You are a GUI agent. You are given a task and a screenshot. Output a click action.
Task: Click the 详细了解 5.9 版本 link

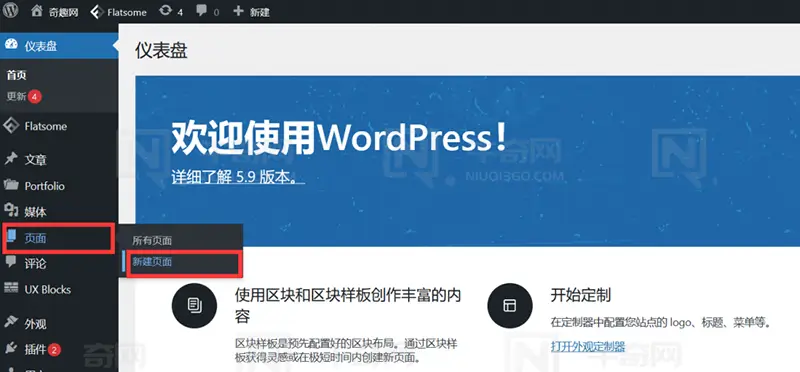[238, 177]
